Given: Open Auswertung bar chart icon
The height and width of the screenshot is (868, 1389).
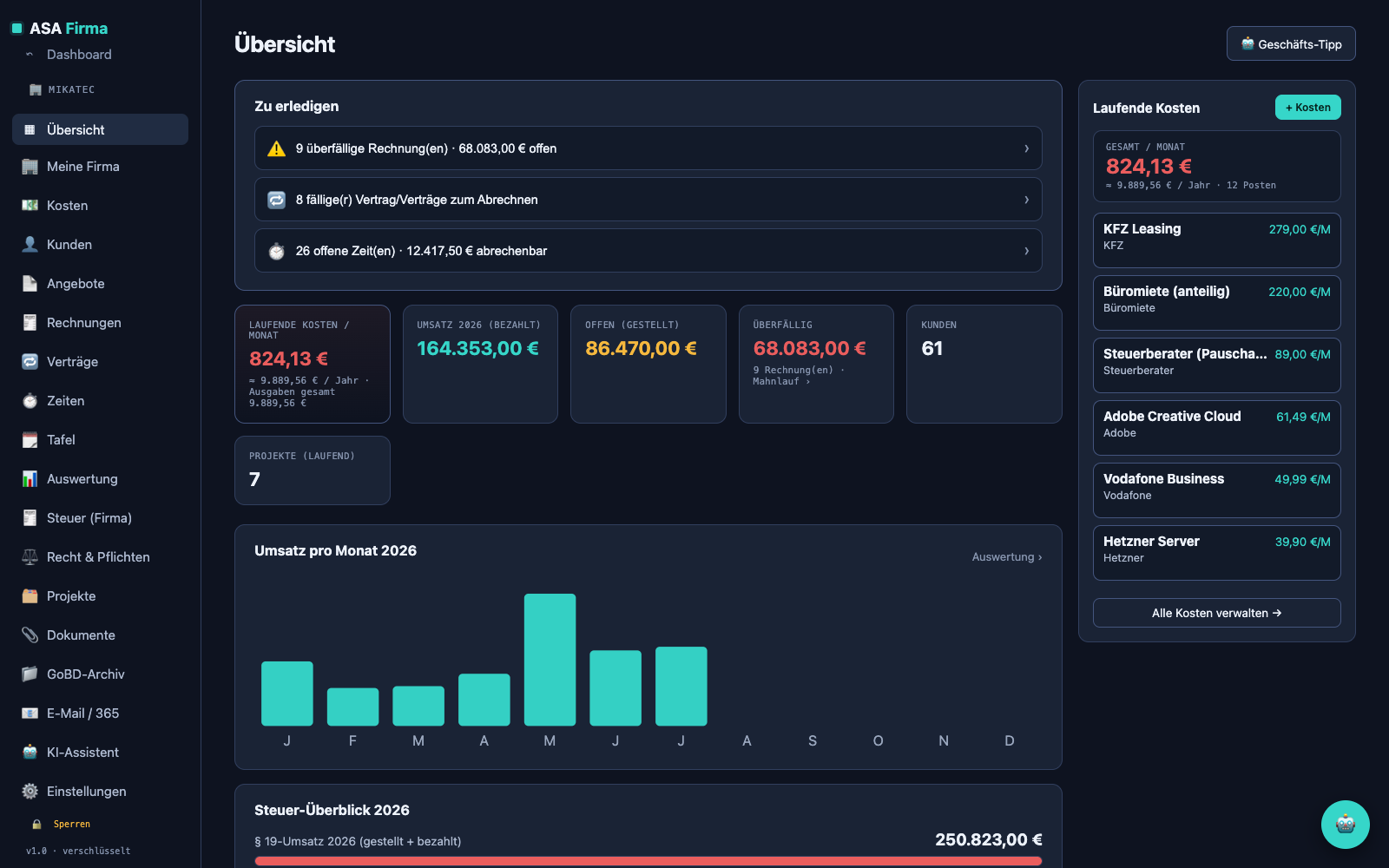Looking at the screenshot, I should pyautogui.click(x=30, y=479).
